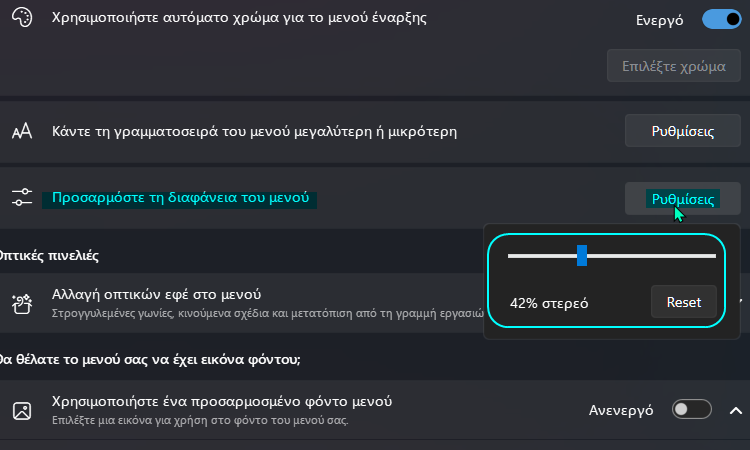Click the font size AA icon
This screenshot has width=750, height=450.
22,131
